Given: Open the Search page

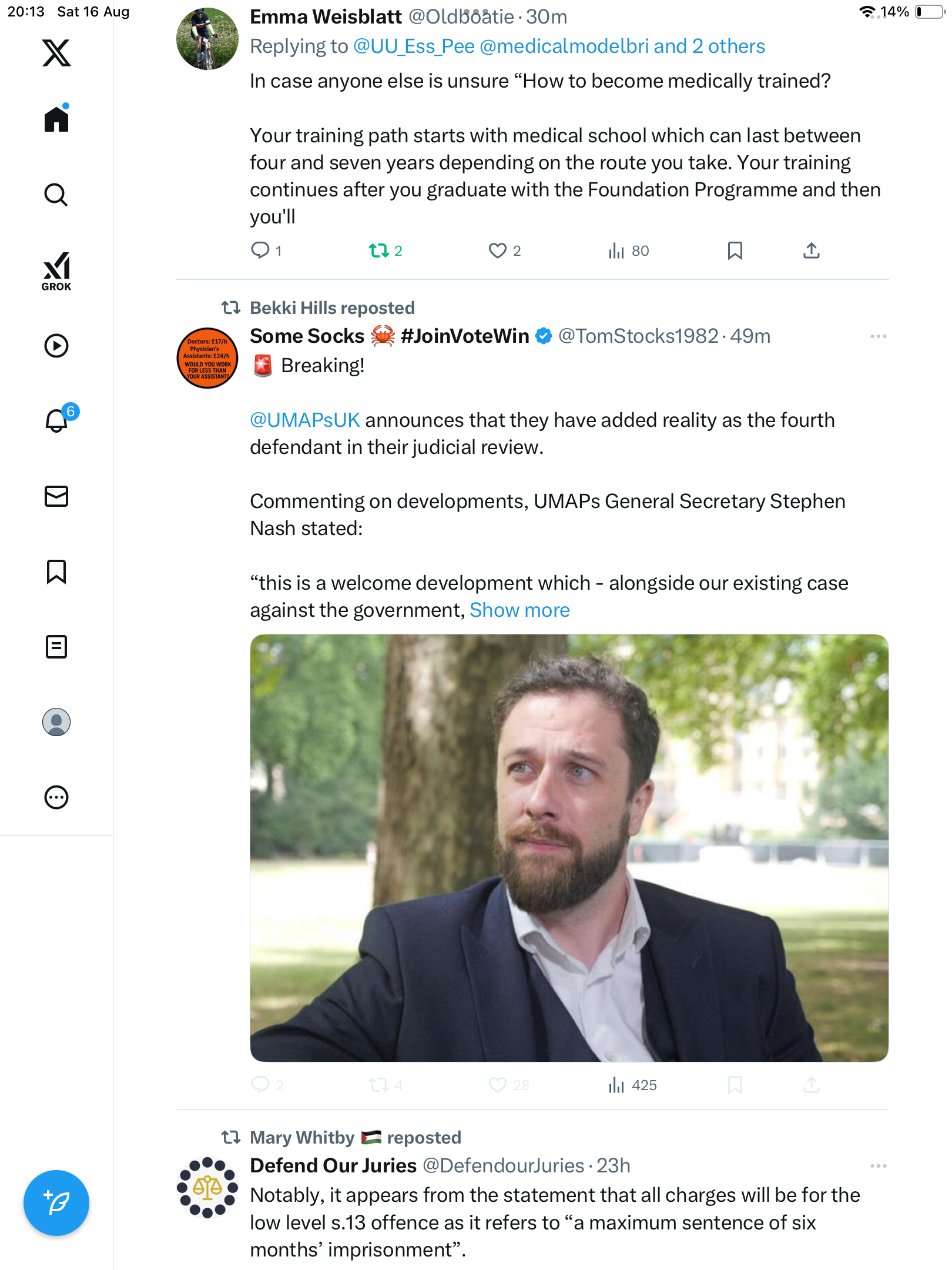Looking at the screenshot, I should click(x=56, y=195).
